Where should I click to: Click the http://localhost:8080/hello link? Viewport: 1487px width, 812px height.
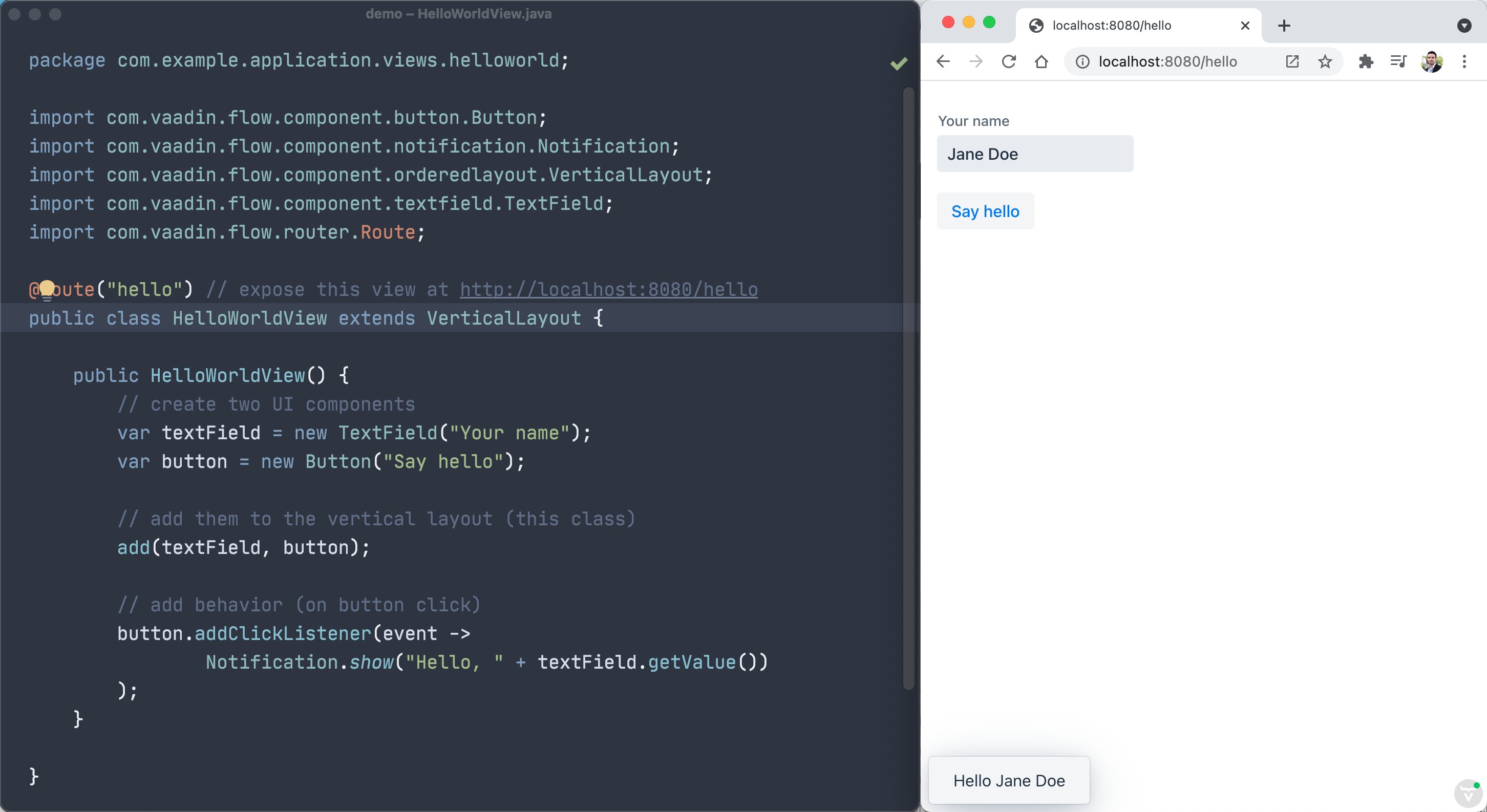coord(608,288)
